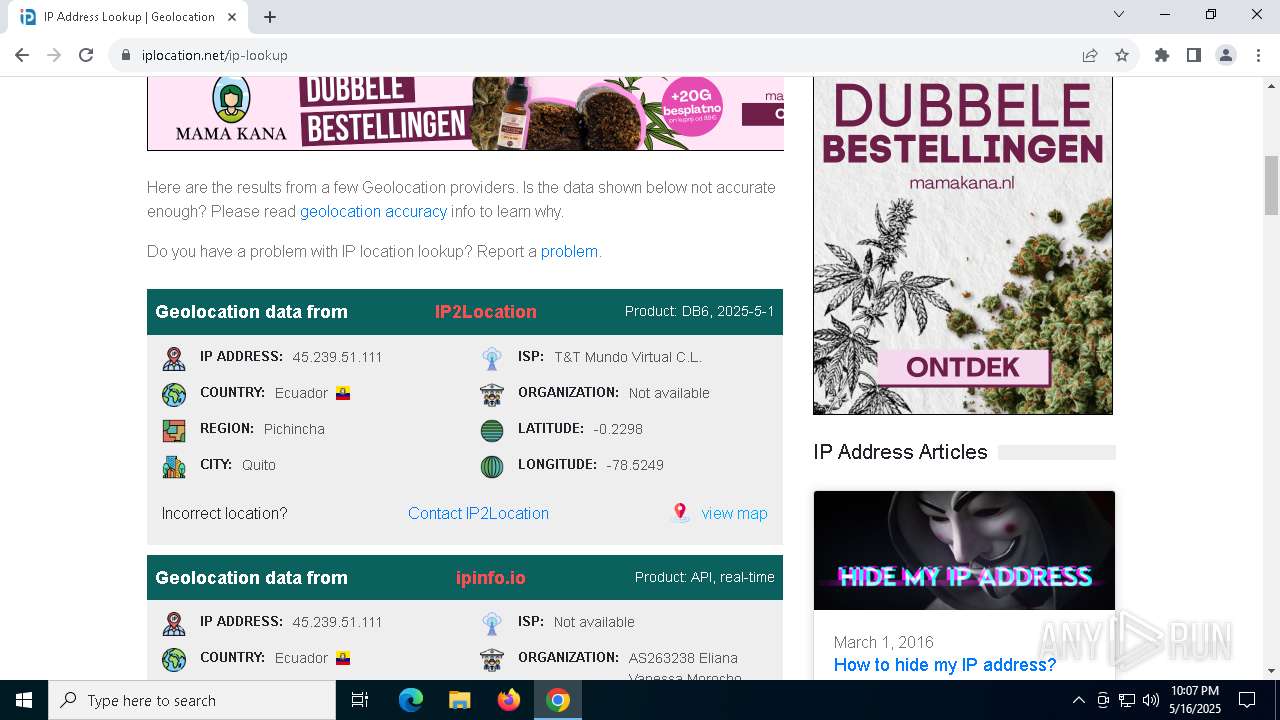
Task: Select the latitude value -0.2298
Action: [618, 429]
